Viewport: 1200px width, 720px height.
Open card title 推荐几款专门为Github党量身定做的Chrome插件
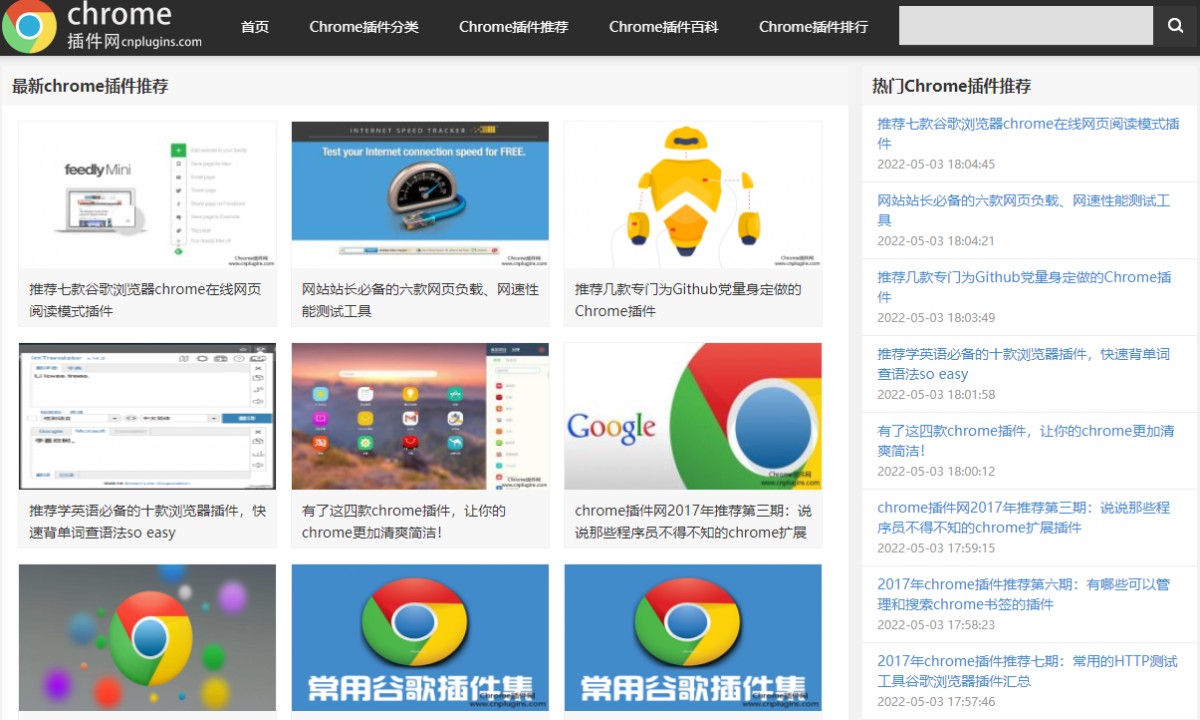(688, 300)
